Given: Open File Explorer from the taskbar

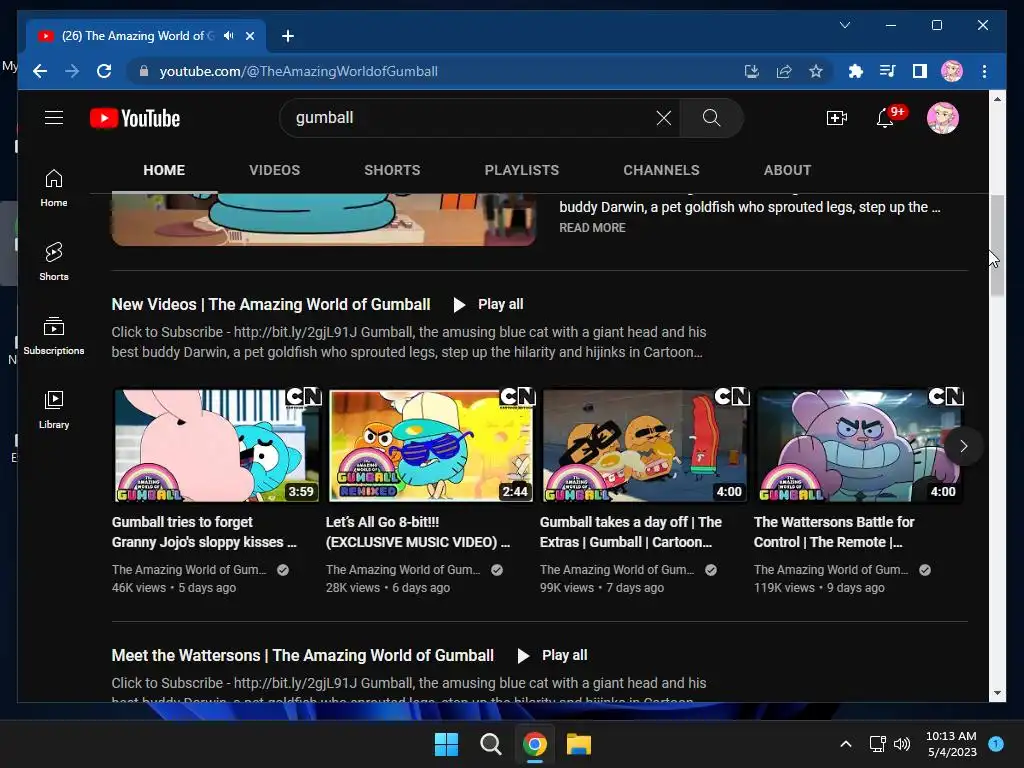Looking at the screenshot, I should [579, 744].
